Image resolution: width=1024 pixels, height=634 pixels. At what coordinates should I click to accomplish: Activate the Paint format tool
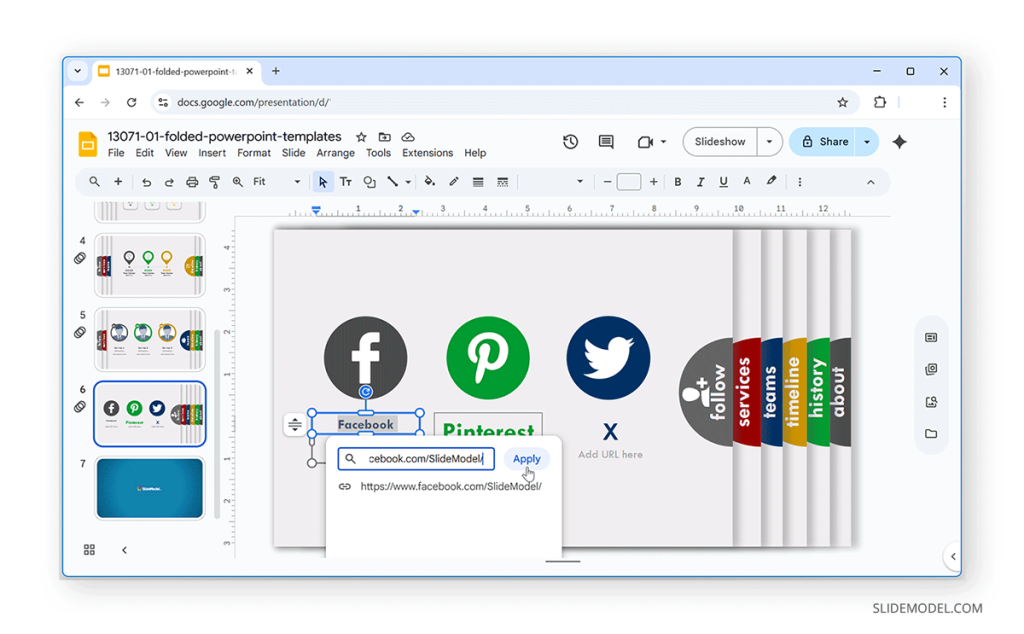pos(215,182)
